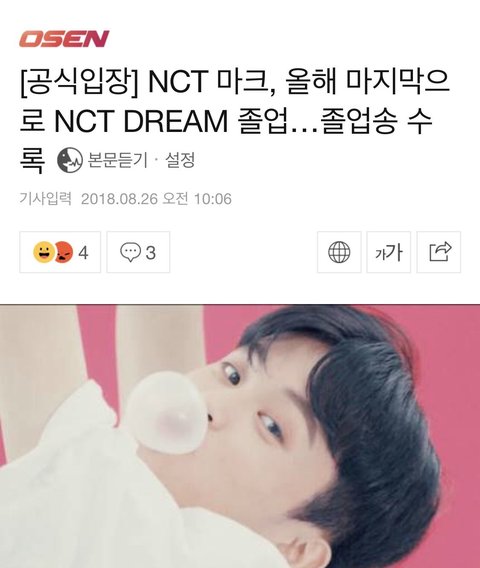Click the text-to-speech speaker icon
This screenshot has height=568, width=480.
(70, 160)
